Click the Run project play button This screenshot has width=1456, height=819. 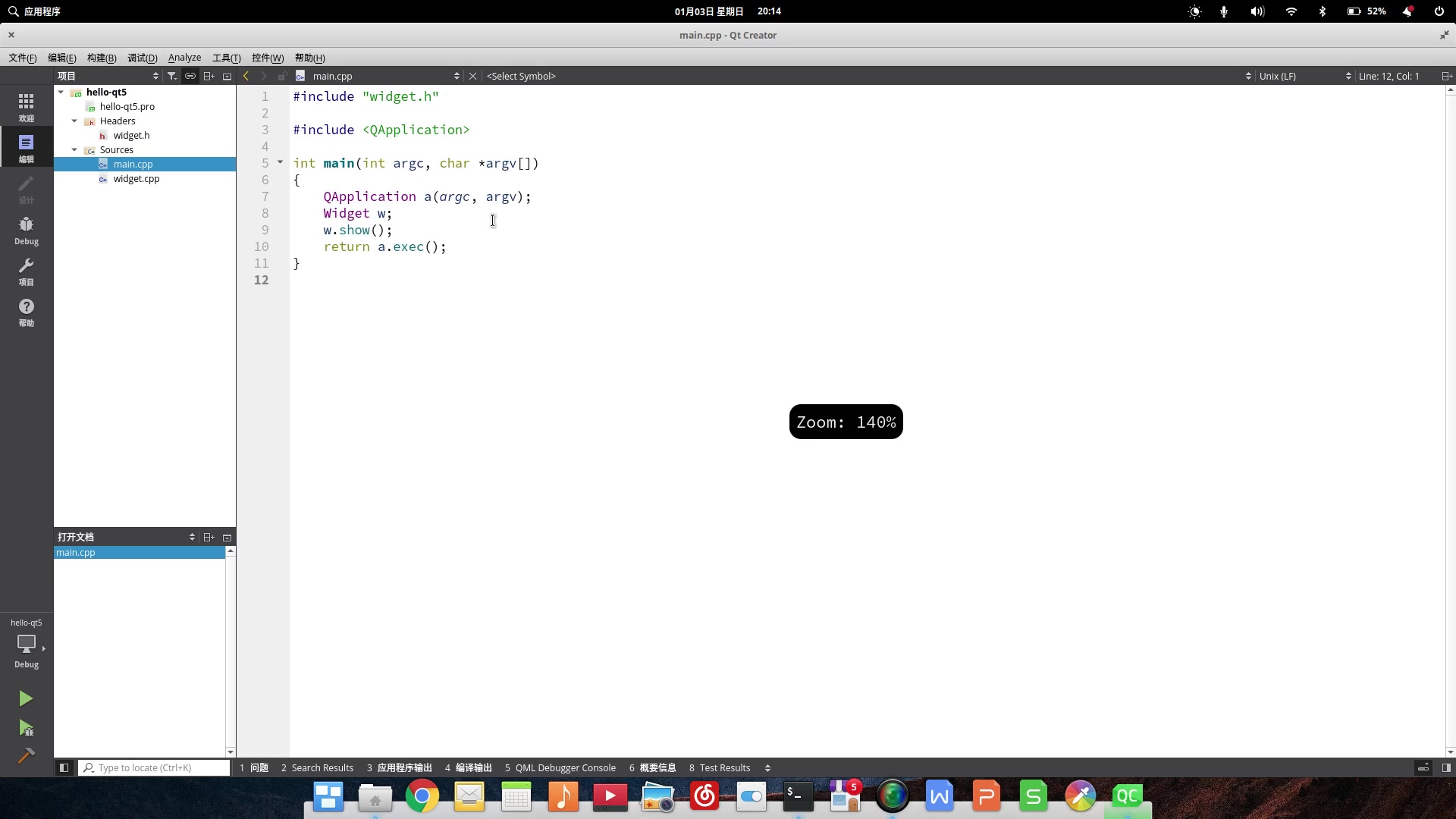tap(26, 698)
